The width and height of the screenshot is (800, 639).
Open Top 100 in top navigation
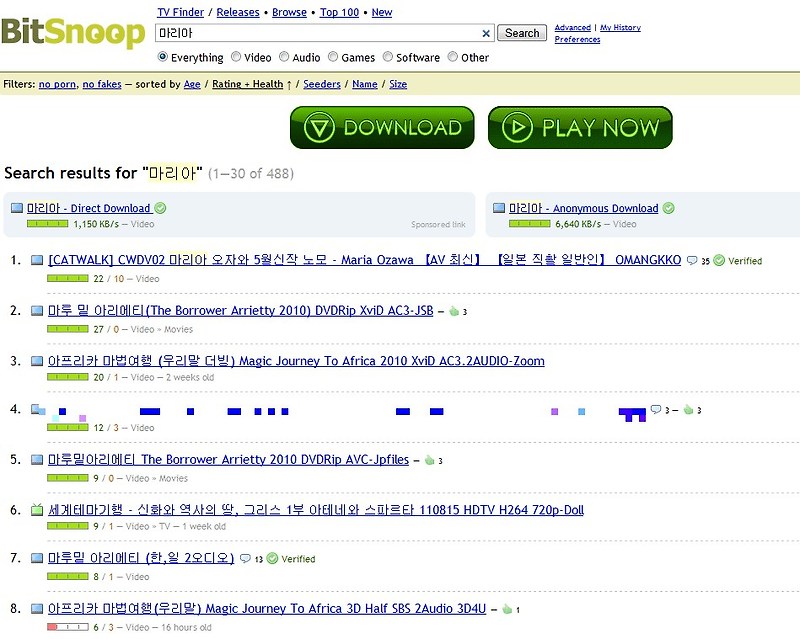click(x=339, y=12)
